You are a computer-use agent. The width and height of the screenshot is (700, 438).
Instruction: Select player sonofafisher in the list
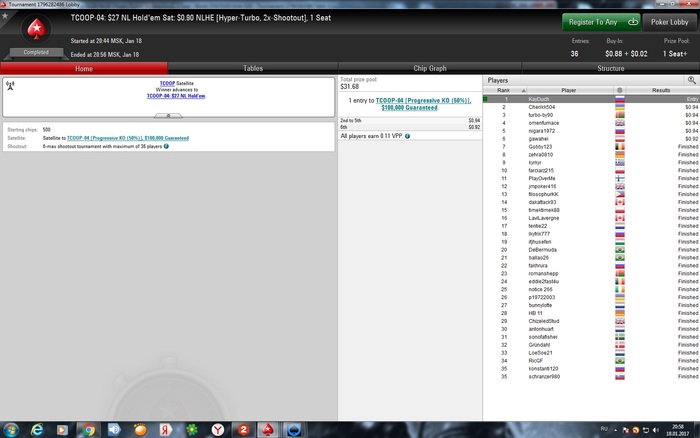(591, 337)
